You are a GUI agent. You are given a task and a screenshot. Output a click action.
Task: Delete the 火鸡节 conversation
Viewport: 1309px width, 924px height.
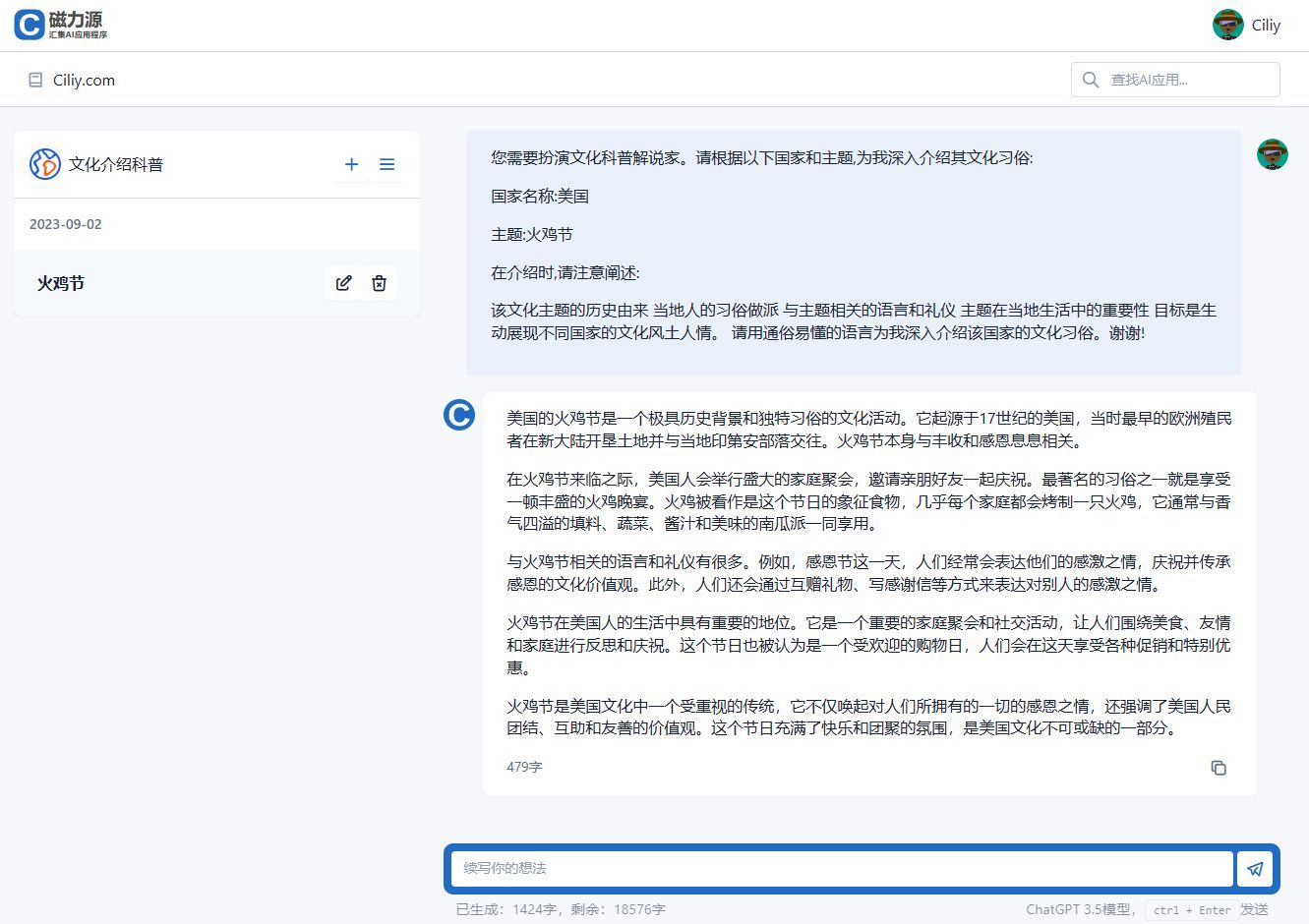pyautogui.click(x=379, y=283)
